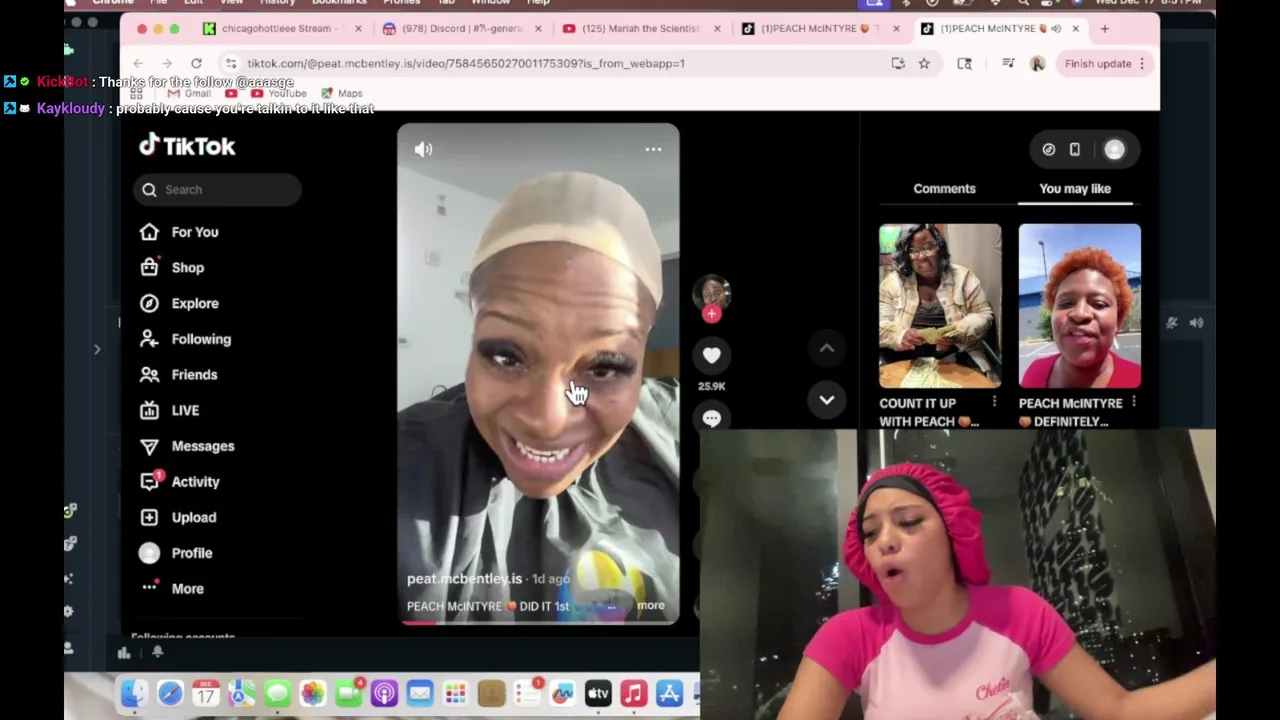The width and height of the screenshot is (1280, 720).
Task: Click the video progress bar
Action: tap(539, 622)
